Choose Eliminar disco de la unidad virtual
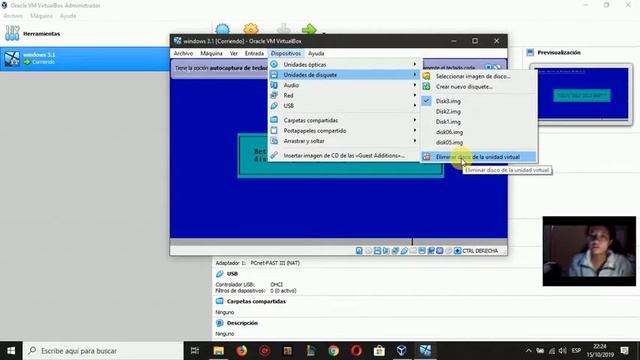Image resolution: width=640 pixels, height=360 pixels. (478, 157)
